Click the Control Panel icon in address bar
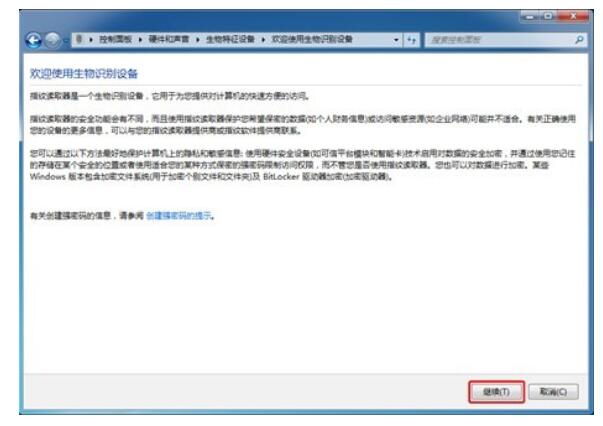603x426 pixels. 79,39
